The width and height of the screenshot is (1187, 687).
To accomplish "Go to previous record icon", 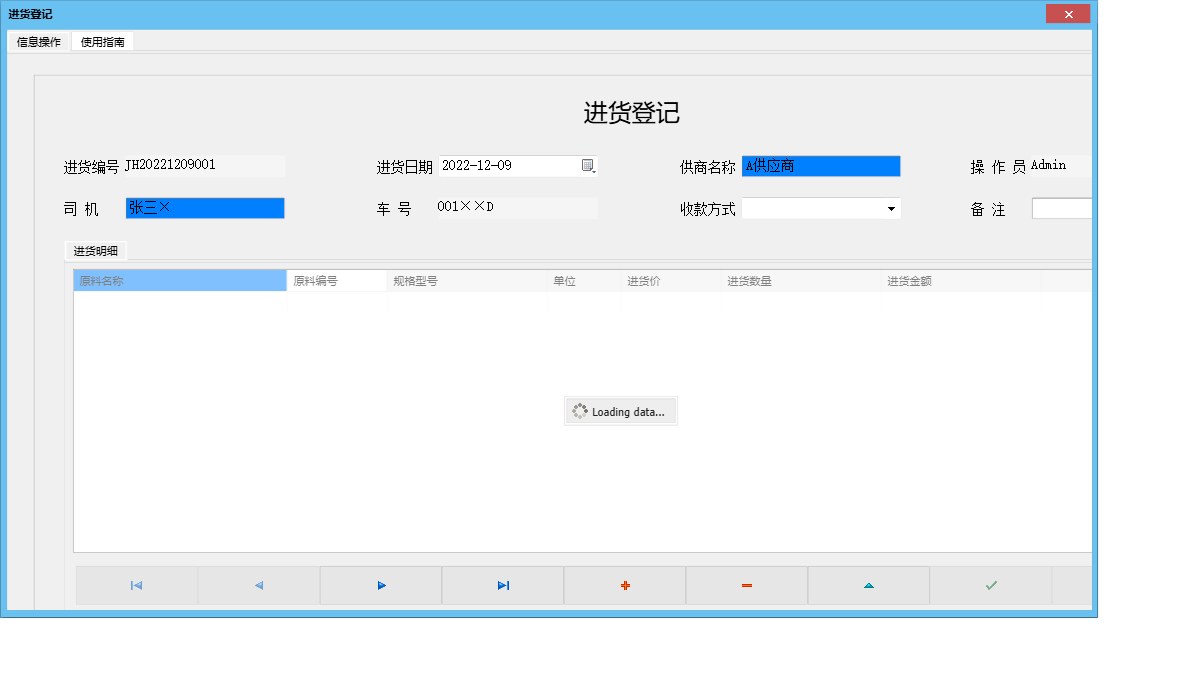I will pyautogui.click(x=258, y=585).
